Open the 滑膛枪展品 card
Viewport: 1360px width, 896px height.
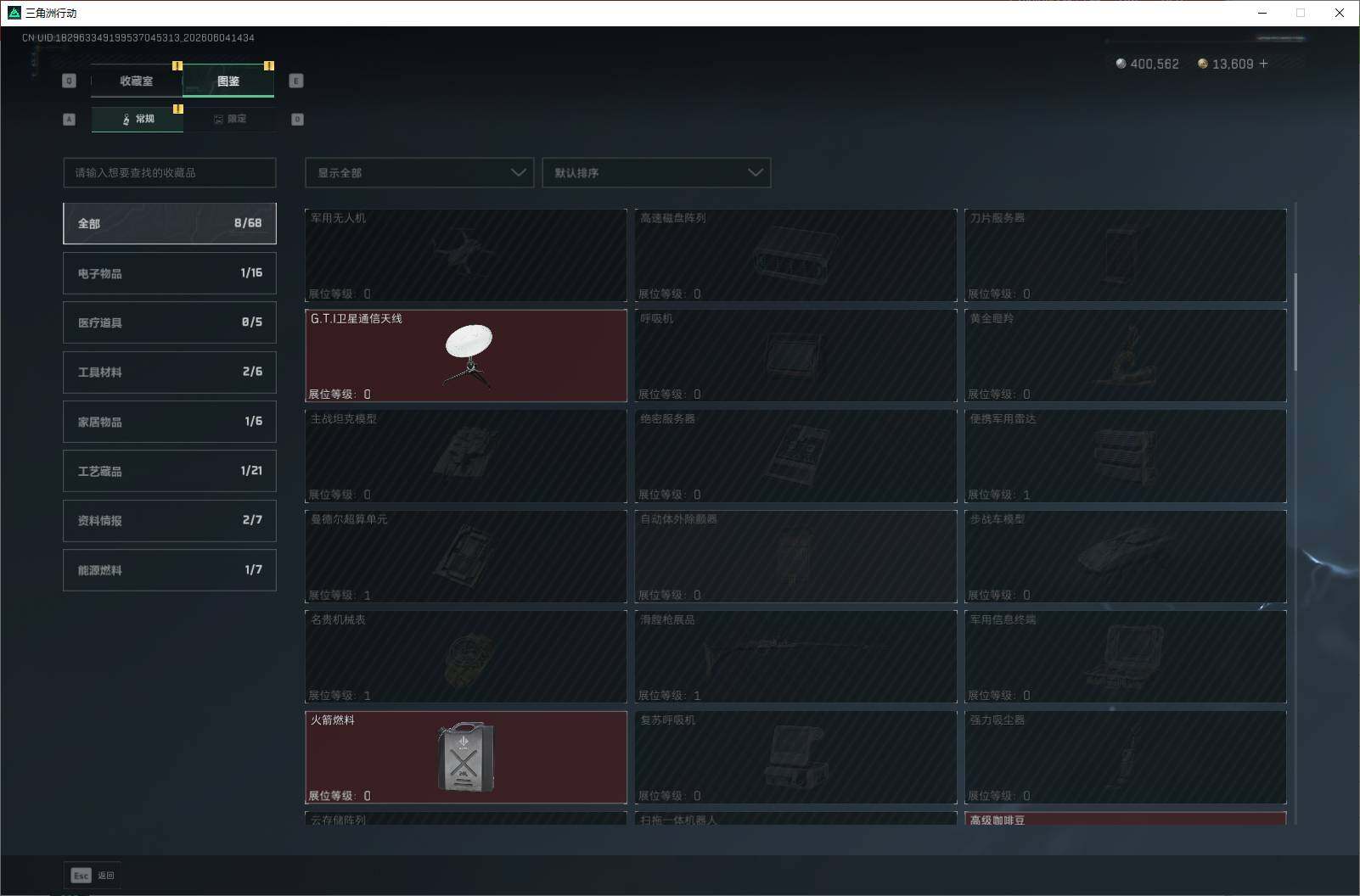pyautogui.click(x=795, y=657)
